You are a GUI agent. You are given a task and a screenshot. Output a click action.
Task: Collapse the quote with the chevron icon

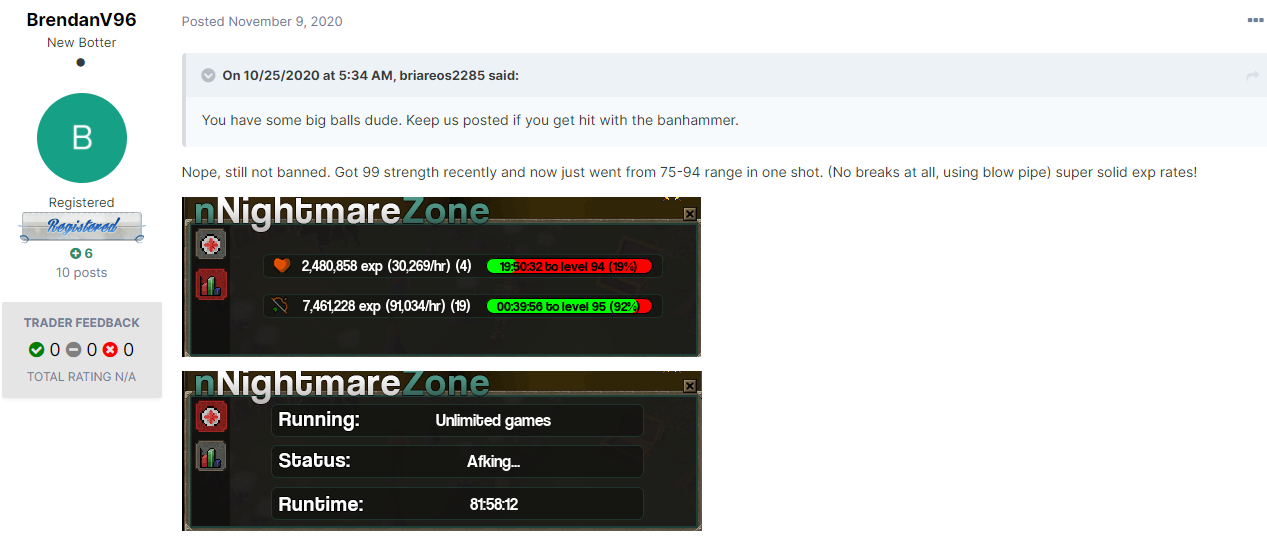point(208,75)
